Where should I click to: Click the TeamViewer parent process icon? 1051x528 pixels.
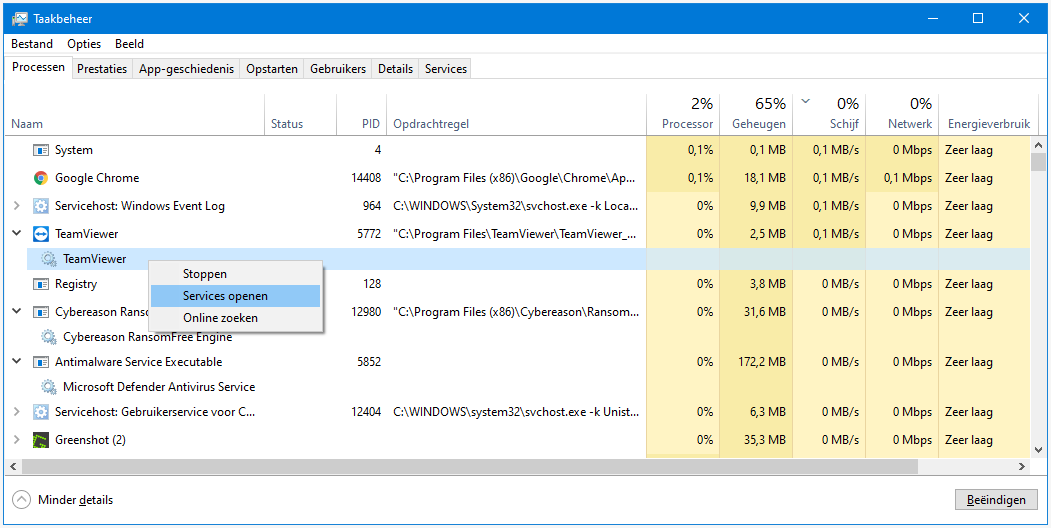(41, 235)
